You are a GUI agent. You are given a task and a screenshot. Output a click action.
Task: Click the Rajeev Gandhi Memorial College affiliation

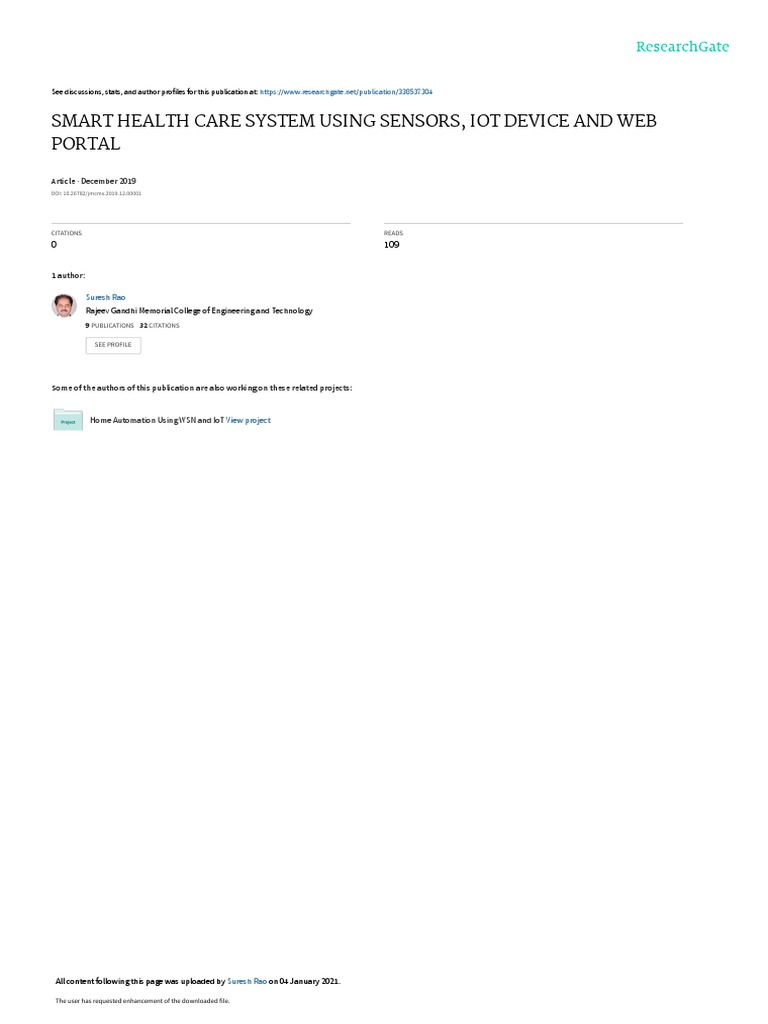[x=199, y=311]
